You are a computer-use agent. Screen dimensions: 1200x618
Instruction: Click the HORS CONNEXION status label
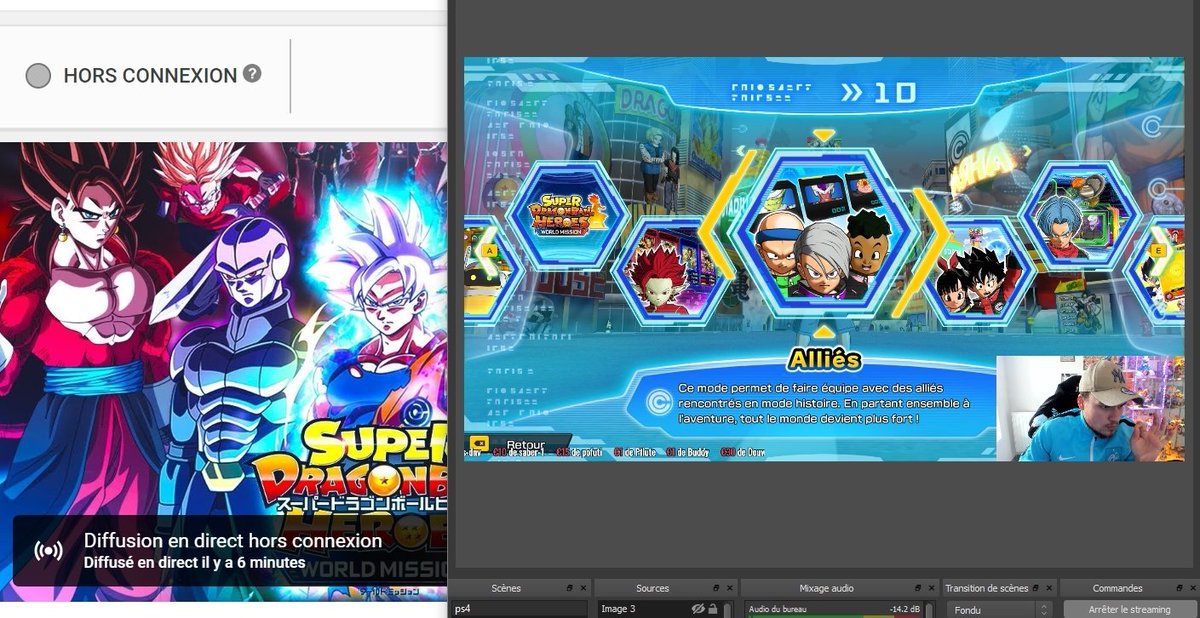pyautogui.click(x=150, y=76)
